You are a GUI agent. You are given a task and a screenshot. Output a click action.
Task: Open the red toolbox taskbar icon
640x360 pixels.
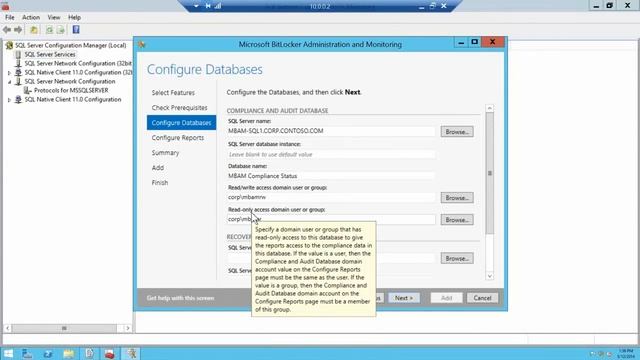point(109,353)
